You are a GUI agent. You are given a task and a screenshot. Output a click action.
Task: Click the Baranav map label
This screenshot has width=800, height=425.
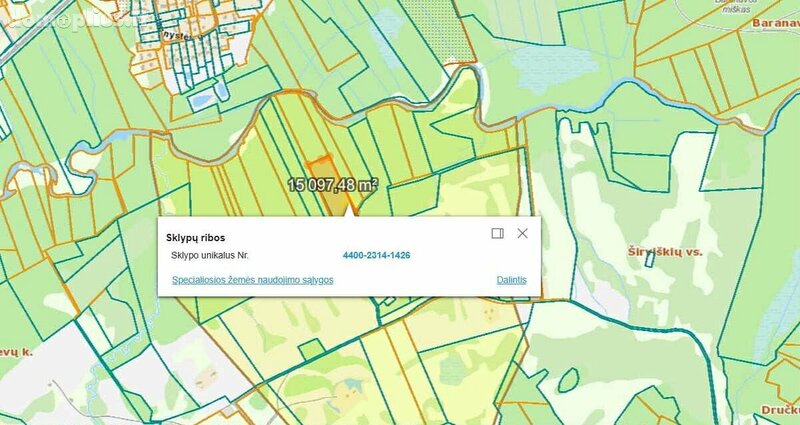point(776,23)
